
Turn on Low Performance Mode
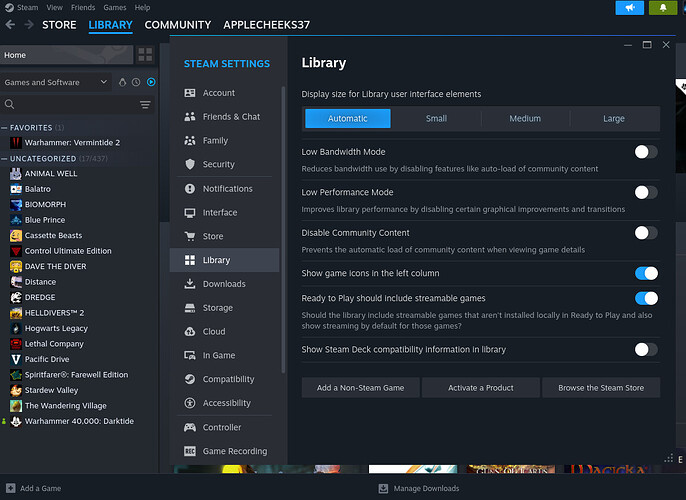646,192
